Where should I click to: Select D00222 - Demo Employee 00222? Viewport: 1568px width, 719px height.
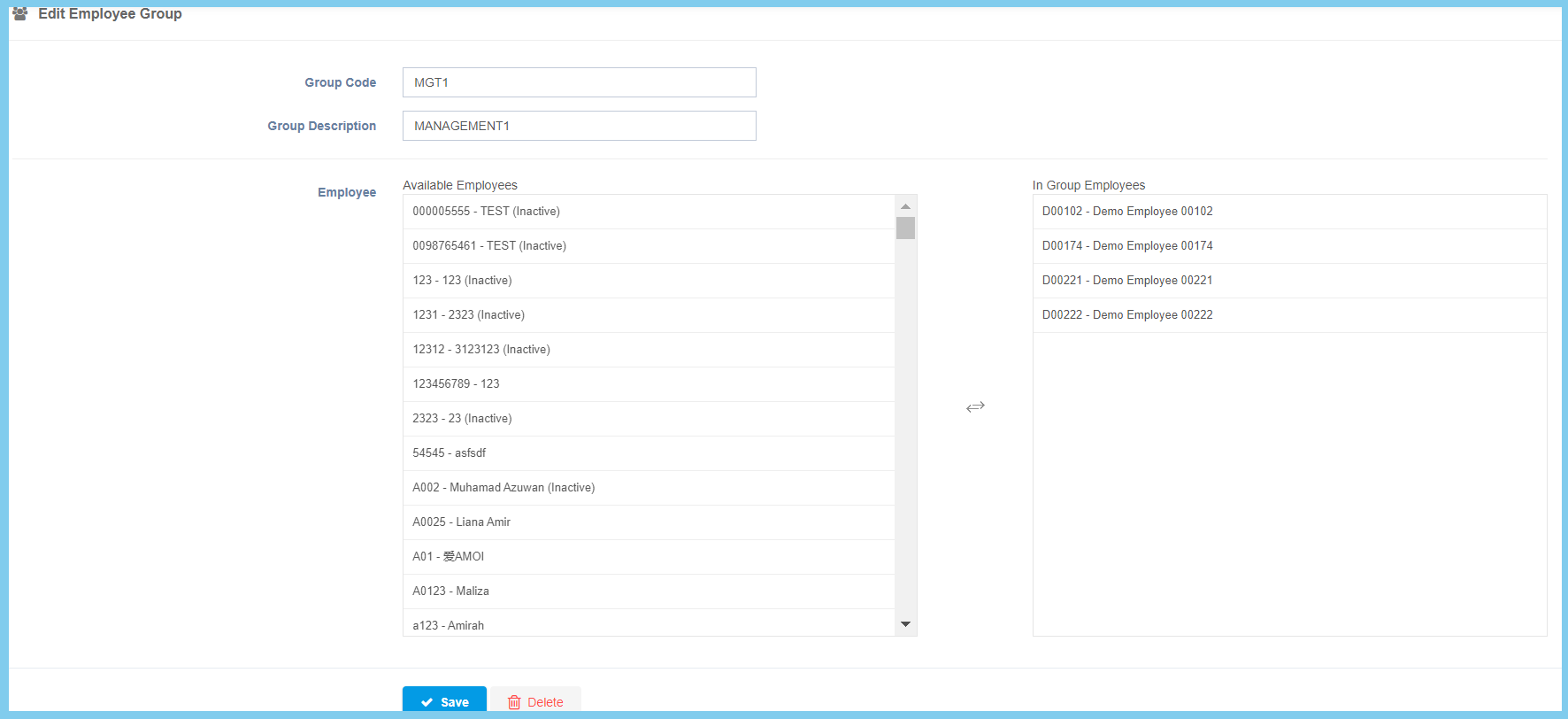click(x=1288, y=315)
